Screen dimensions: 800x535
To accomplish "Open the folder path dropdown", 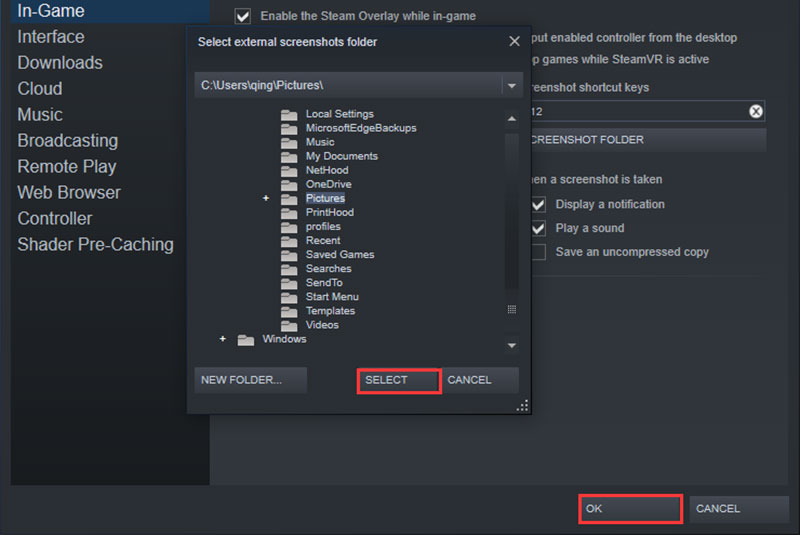I will click(511, 86).
